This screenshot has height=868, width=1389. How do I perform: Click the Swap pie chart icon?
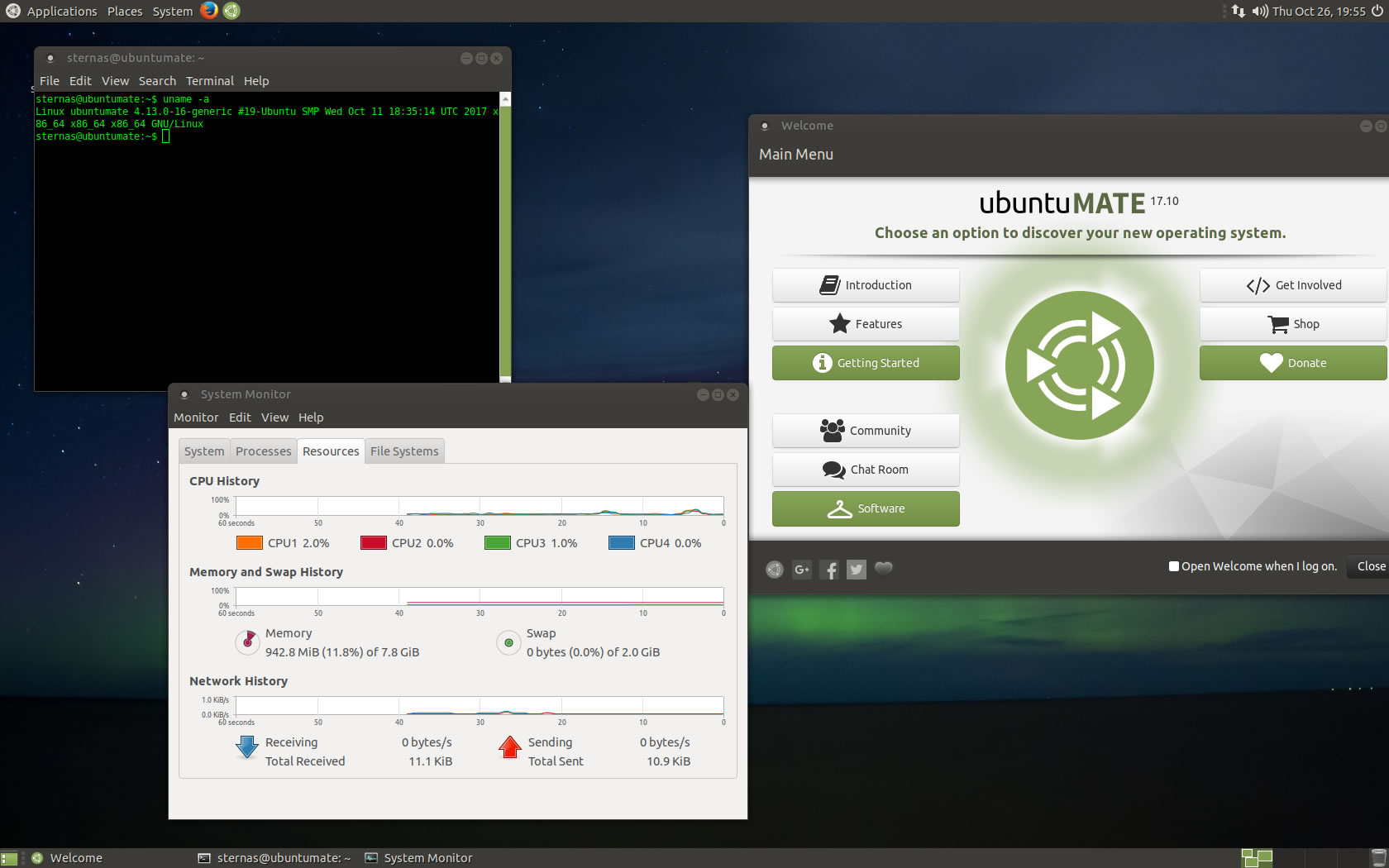point(508,642)
